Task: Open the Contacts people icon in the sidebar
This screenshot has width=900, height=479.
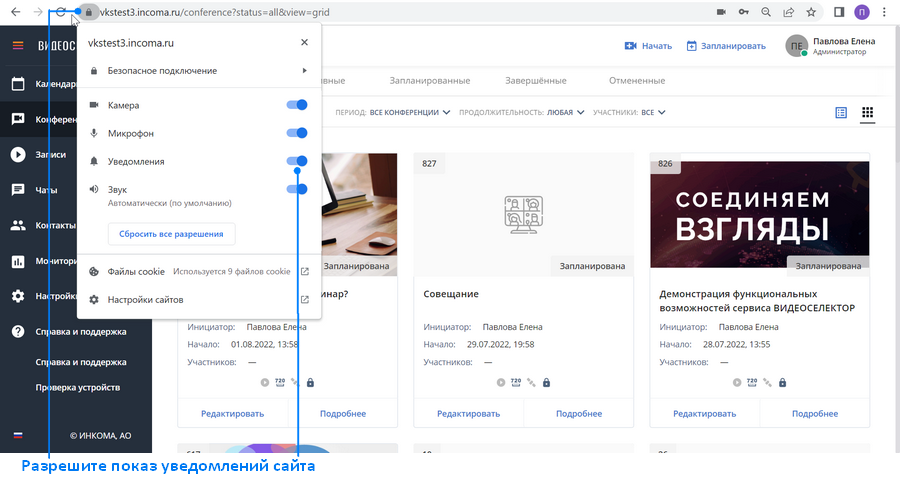Action: point(18,225)
